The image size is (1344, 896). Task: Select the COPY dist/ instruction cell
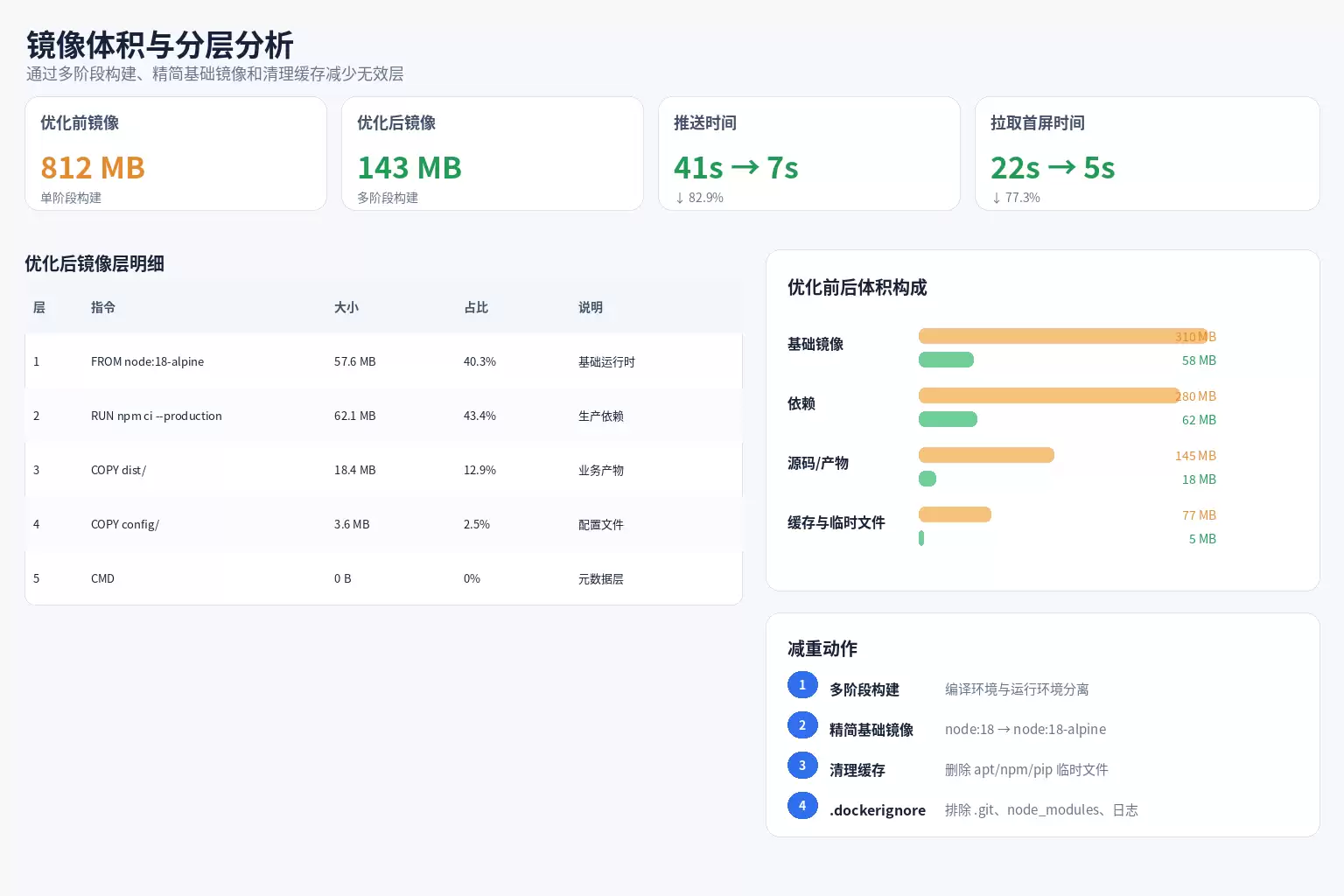tap(119, 470)
